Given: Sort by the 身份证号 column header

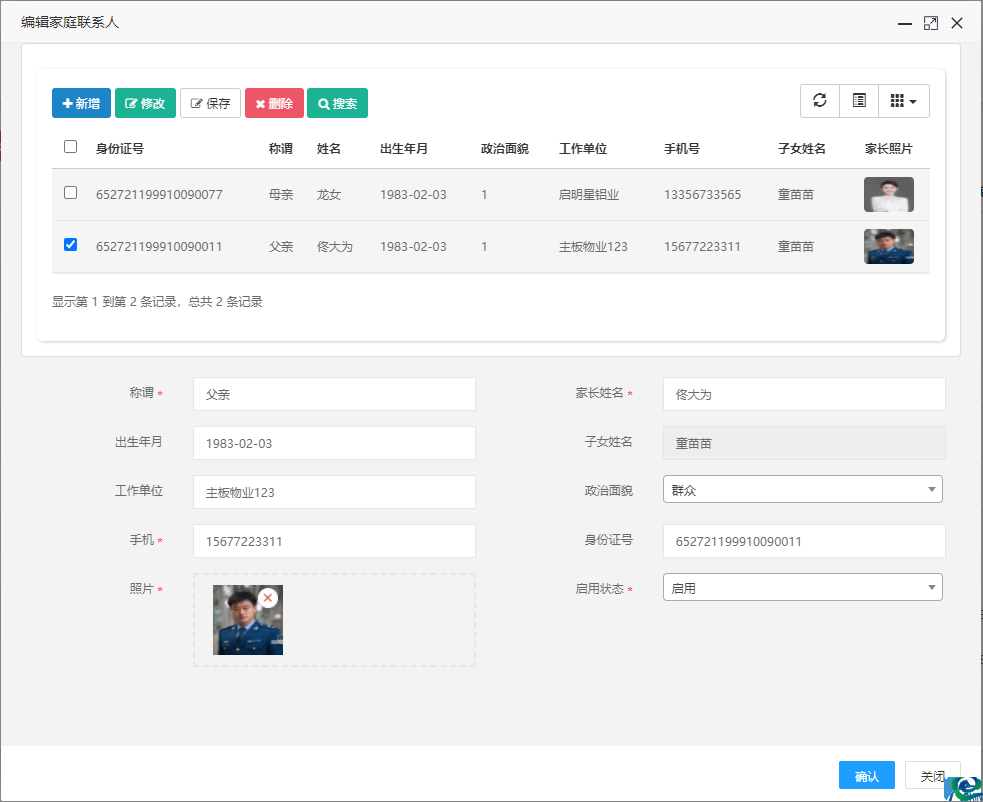Looking at the screenshot, I should 120,149.
